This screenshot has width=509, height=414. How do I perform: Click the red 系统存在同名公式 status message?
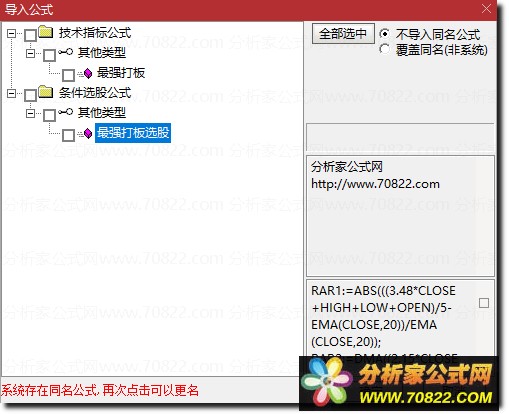click(x=100, y=390)
